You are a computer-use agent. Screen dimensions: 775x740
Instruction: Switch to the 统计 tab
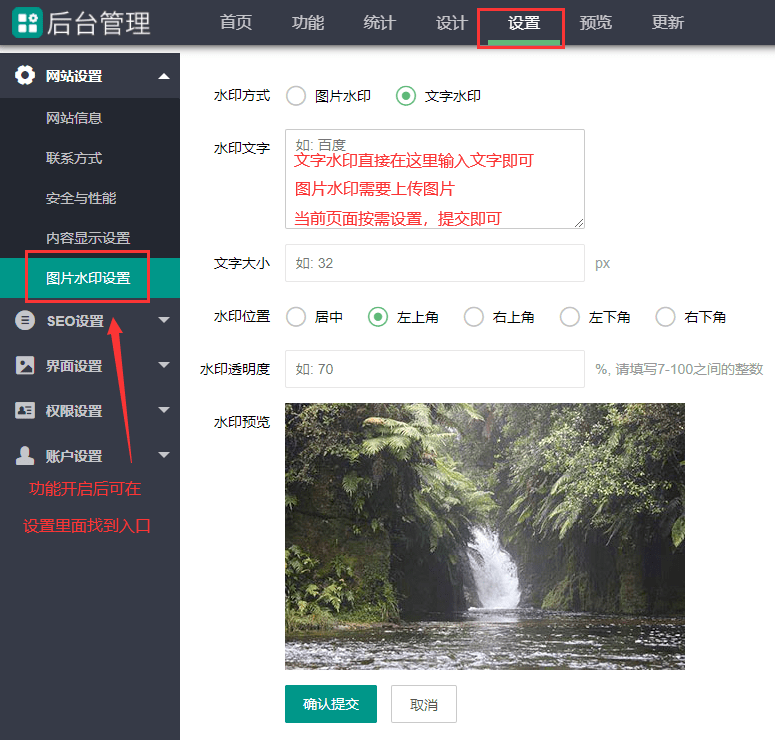click(380, 23)
